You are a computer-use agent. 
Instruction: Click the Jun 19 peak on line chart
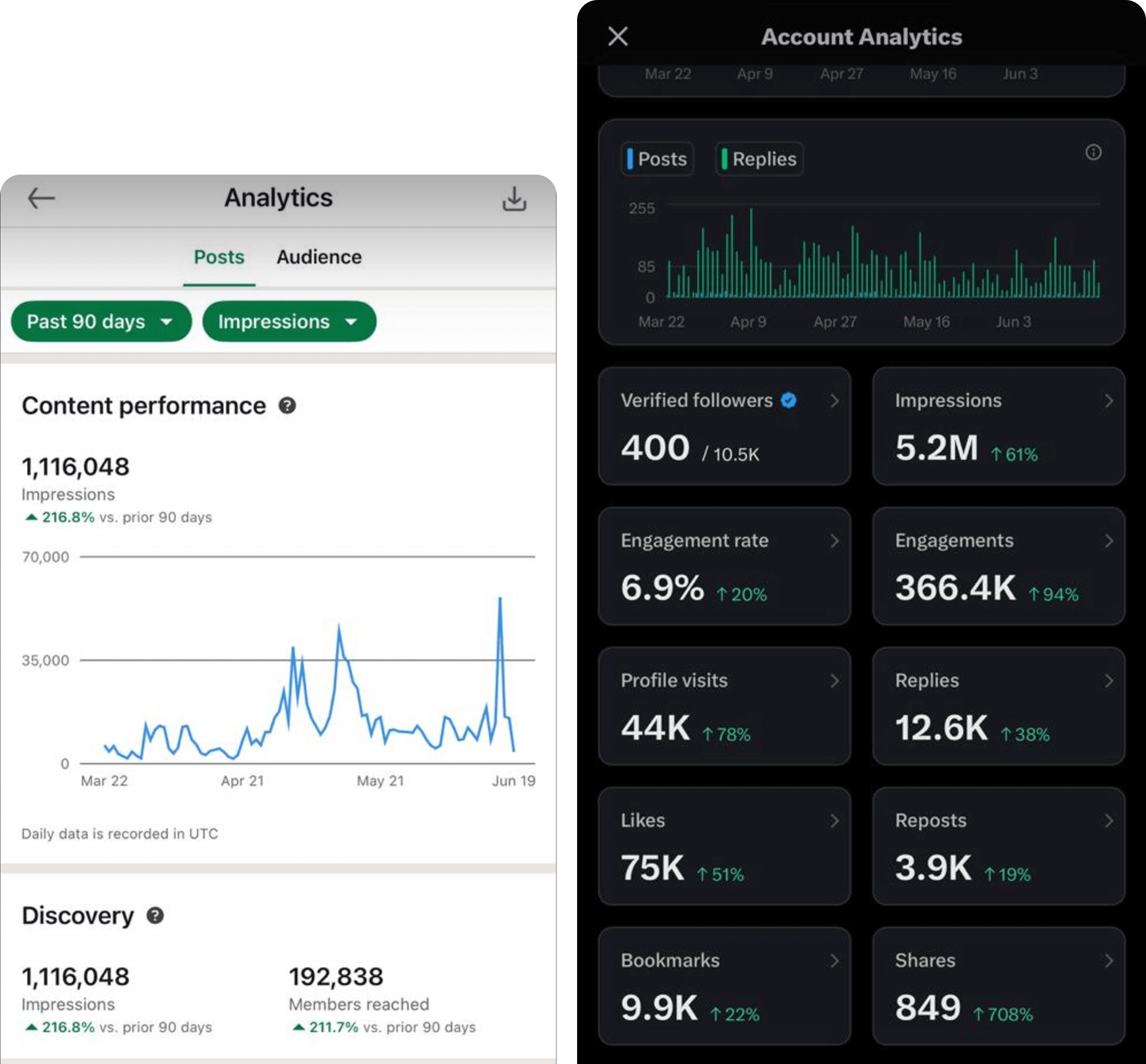click(x=500, y=599)
